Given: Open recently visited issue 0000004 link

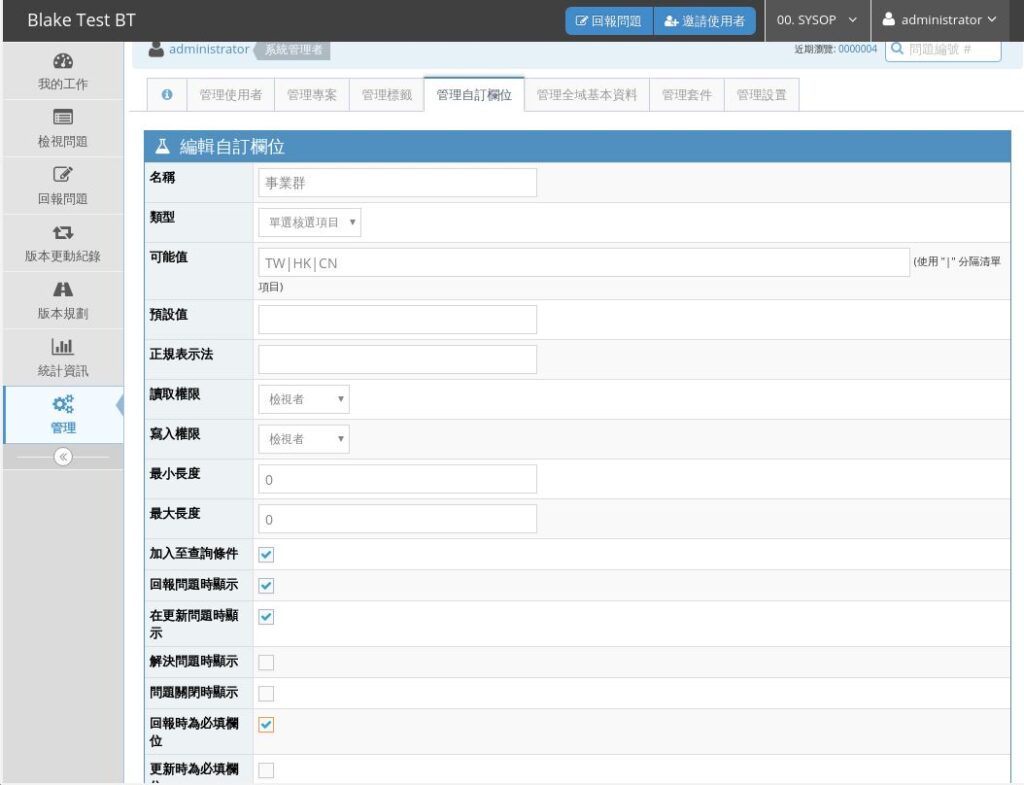Looking at the screenshot, I should point(857,49).
